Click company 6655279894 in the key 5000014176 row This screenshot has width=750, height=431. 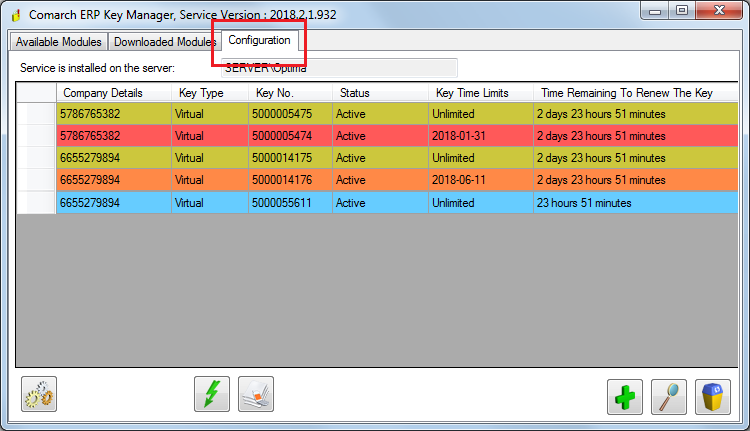coord(114,180)
